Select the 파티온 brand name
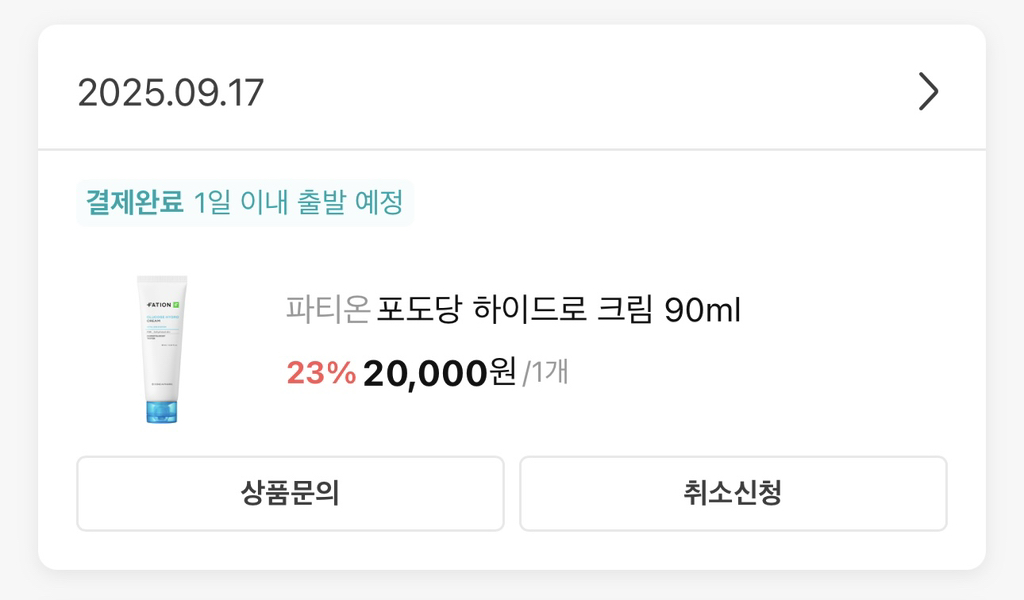1024x600 pixels. (x=327, y=310)
